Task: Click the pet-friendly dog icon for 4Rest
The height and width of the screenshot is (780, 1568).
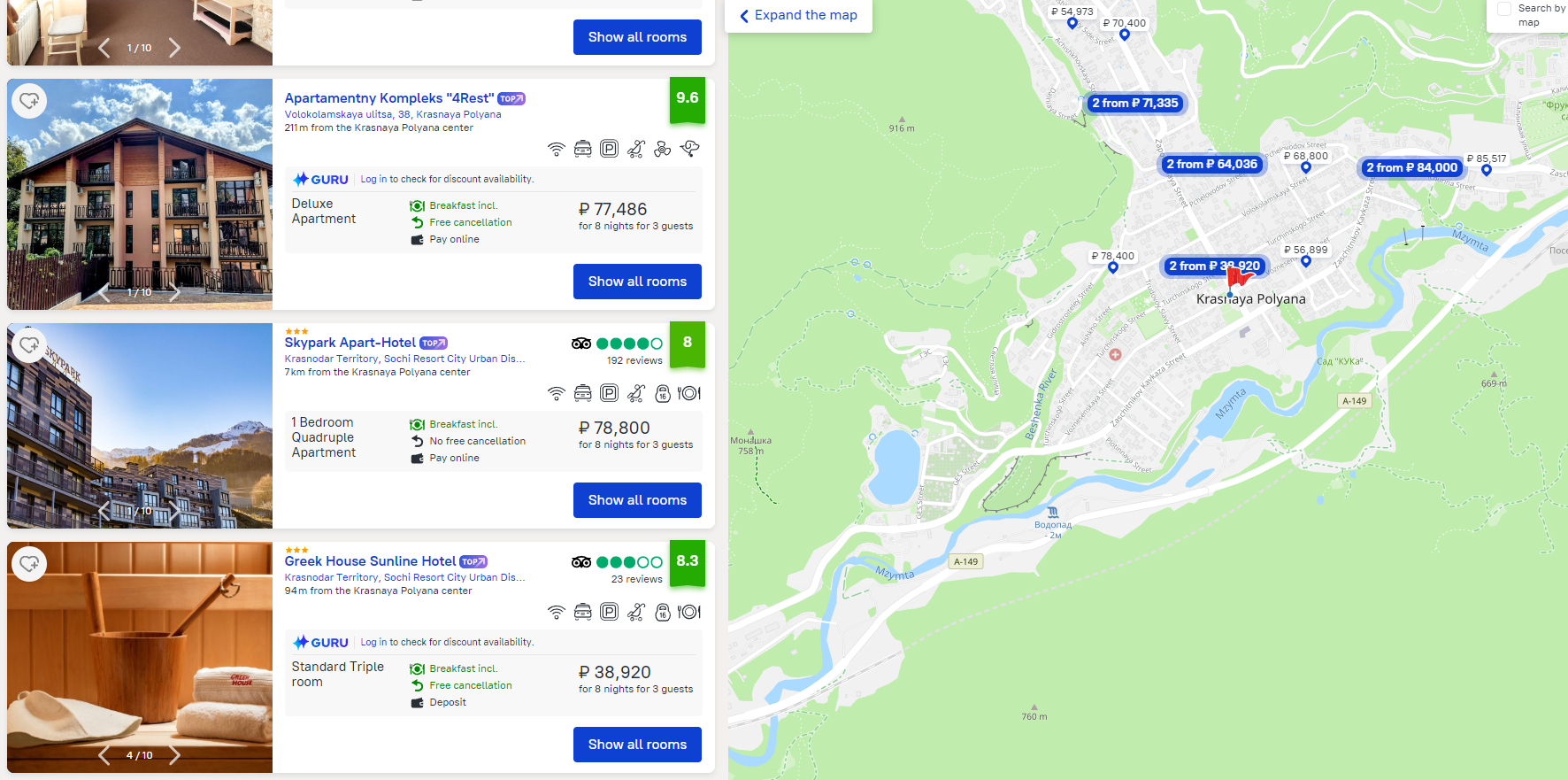Action: [x=690, y=149]
